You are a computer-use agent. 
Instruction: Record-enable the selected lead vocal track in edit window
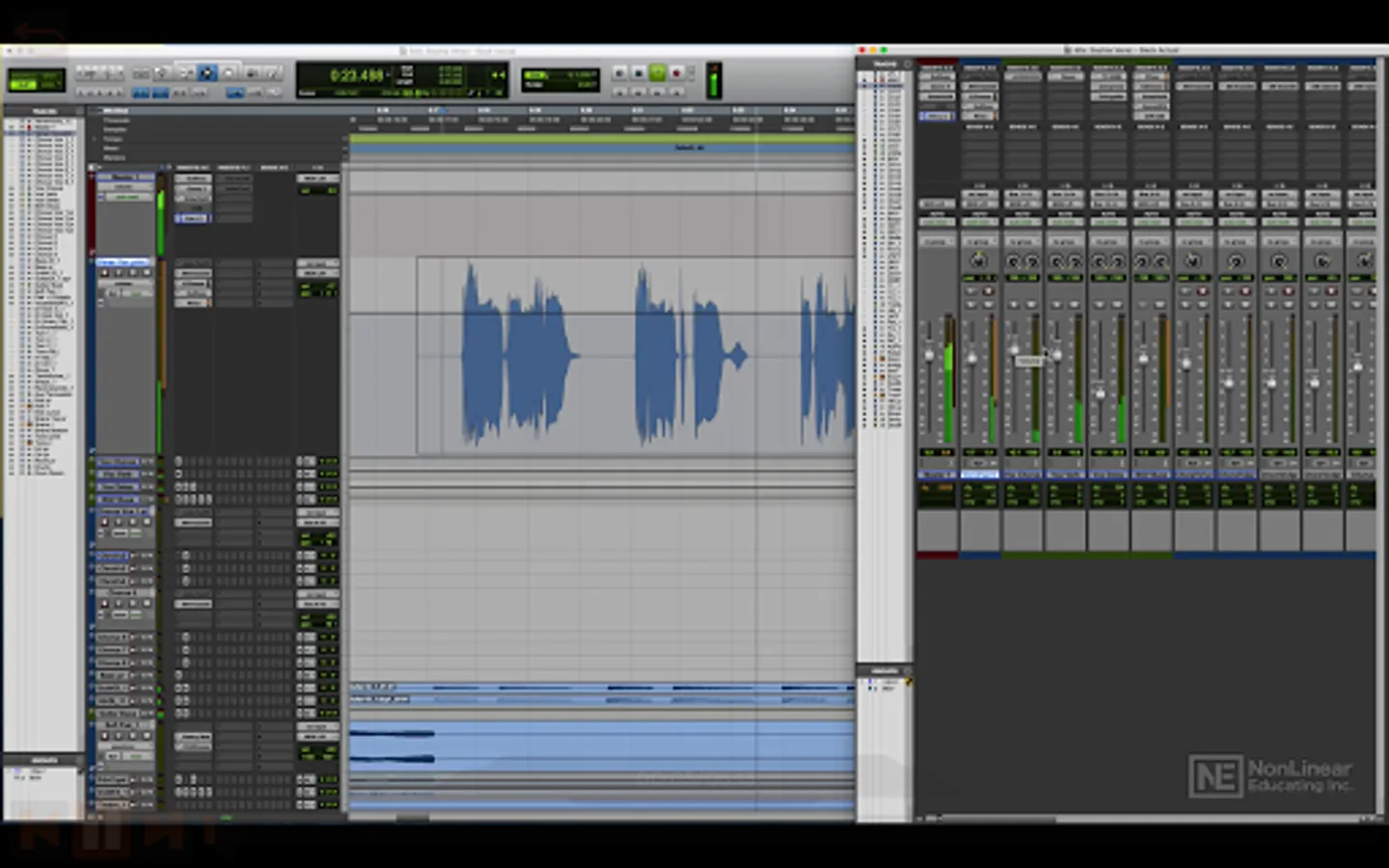[105, 273]
